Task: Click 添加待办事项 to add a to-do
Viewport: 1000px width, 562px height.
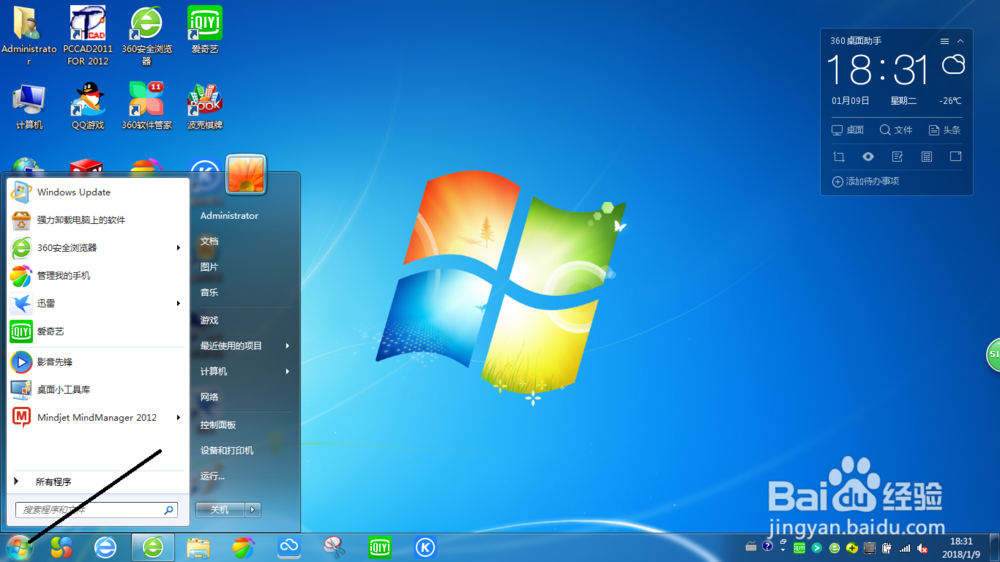Action: (x=865, y=181)
